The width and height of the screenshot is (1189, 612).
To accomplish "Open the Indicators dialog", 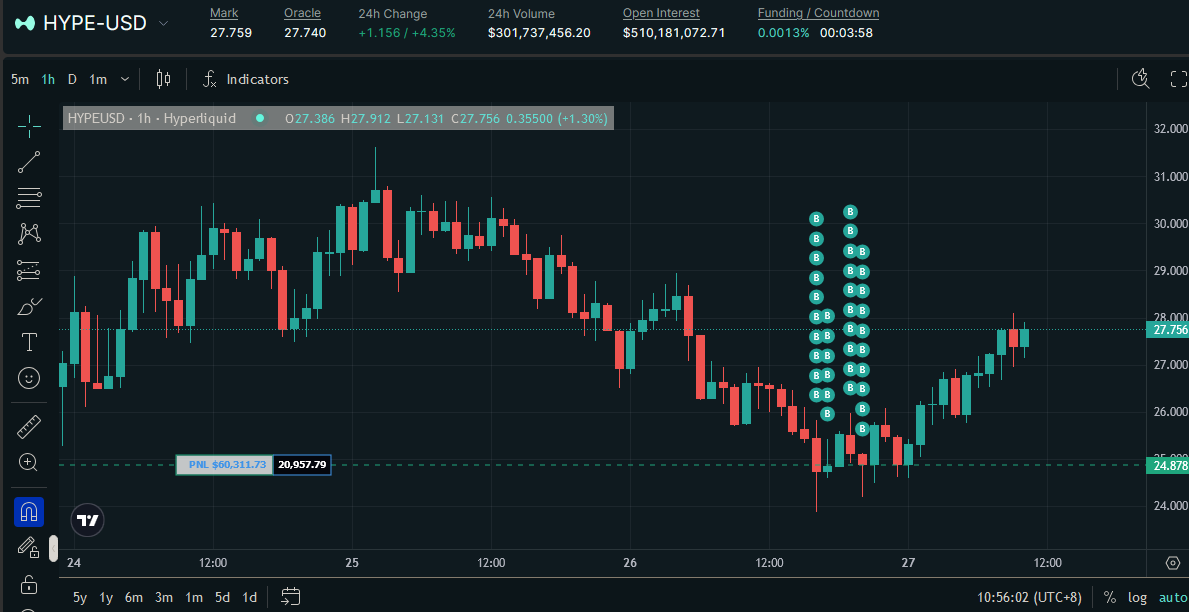I will 246,79.
